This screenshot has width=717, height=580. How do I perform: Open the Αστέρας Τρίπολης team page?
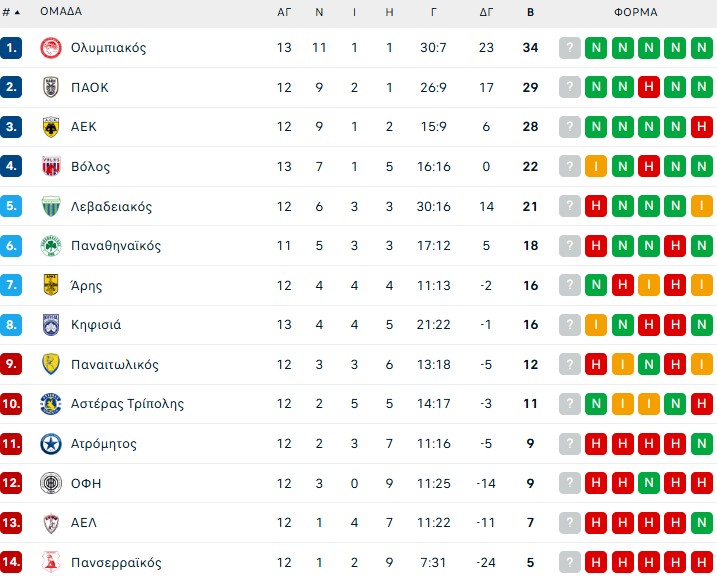(x=127, y=404)
